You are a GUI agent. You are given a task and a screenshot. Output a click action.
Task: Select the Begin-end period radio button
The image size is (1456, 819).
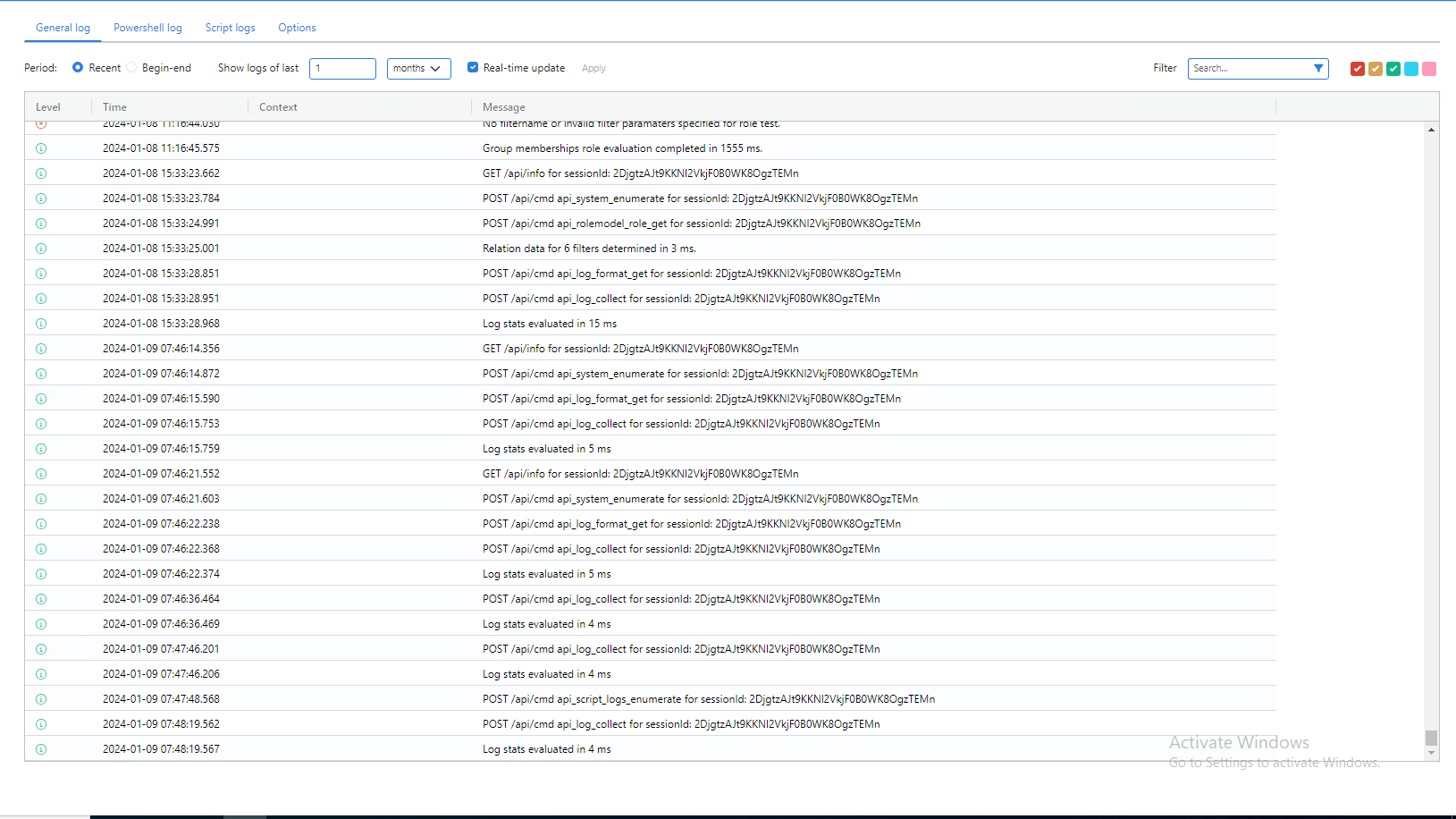130,67
